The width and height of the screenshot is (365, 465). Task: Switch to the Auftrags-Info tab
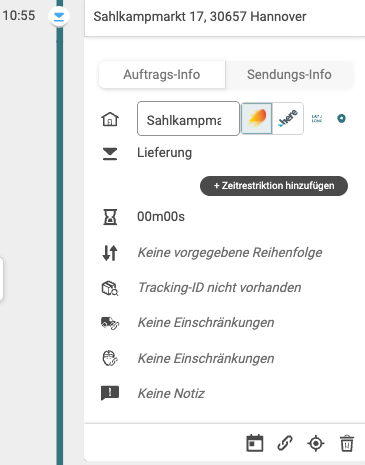162,74
